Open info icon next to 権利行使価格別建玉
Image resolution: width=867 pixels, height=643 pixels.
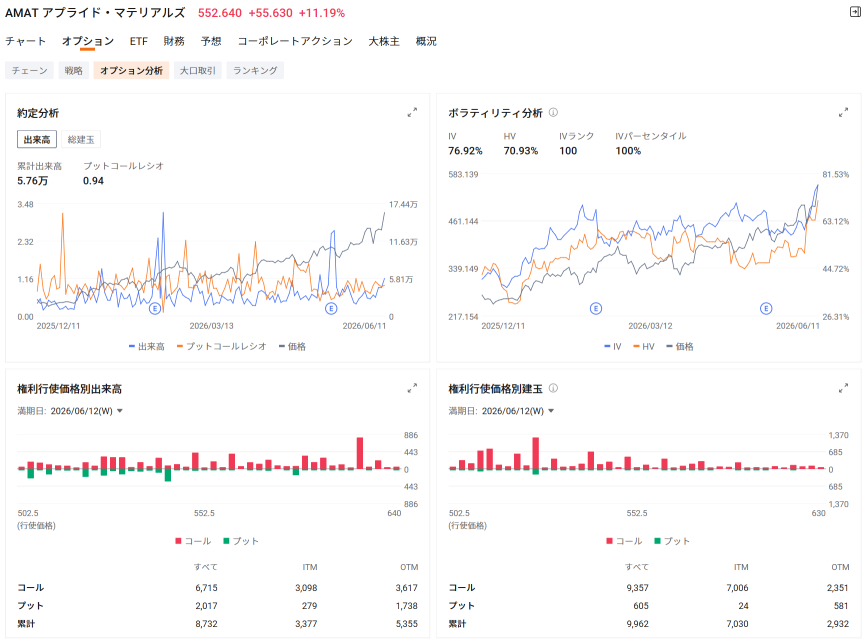point(553,388)
